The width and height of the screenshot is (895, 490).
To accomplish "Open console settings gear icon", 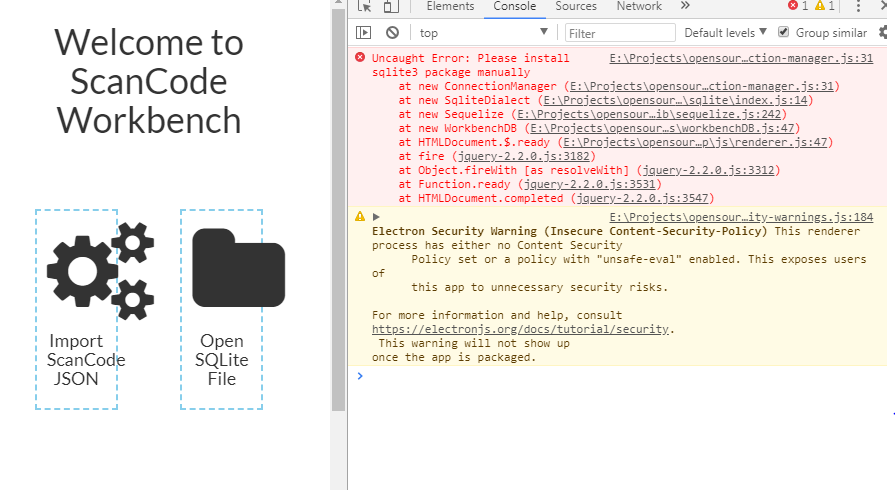I will tap(884, 33).
